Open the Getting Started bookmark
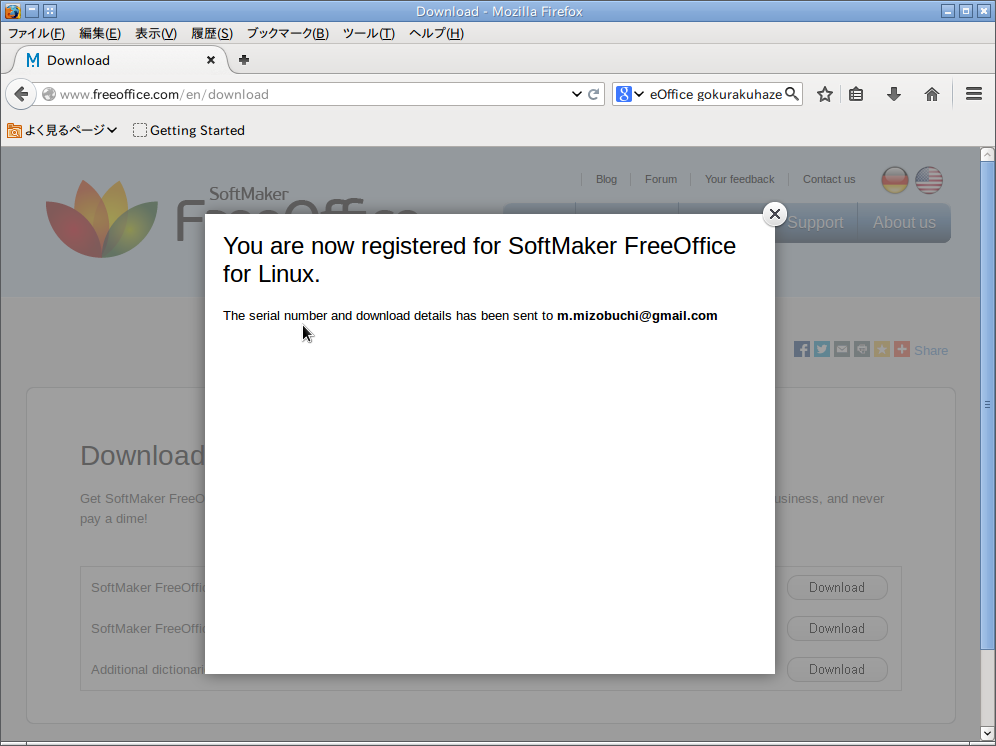The image size is (996, 746). (x=189, y=130)
